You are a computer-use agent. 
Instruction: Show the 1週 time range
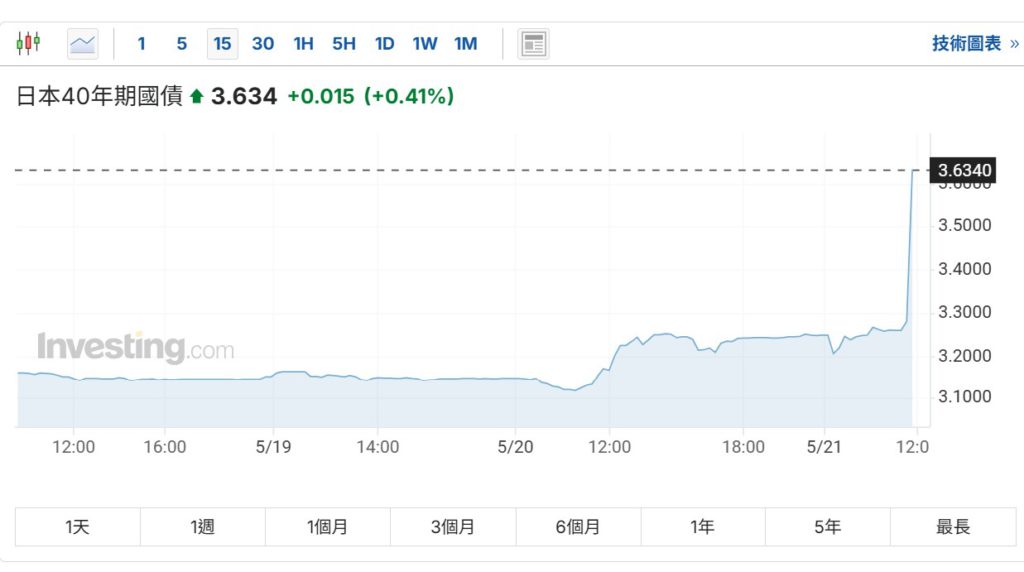202,527
